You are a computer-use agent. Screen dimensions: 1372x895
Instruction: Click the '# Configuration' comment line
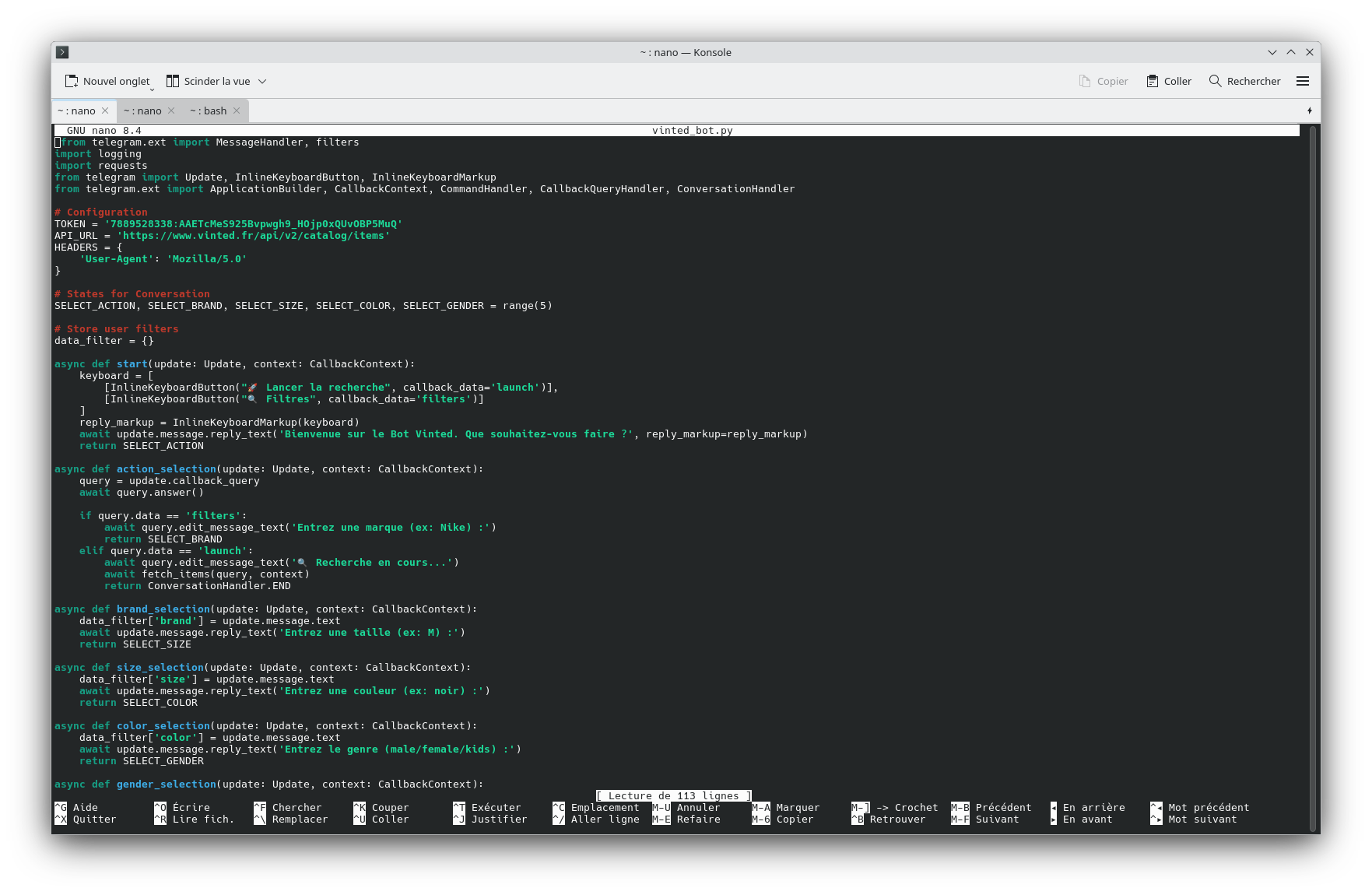point(101,212)
